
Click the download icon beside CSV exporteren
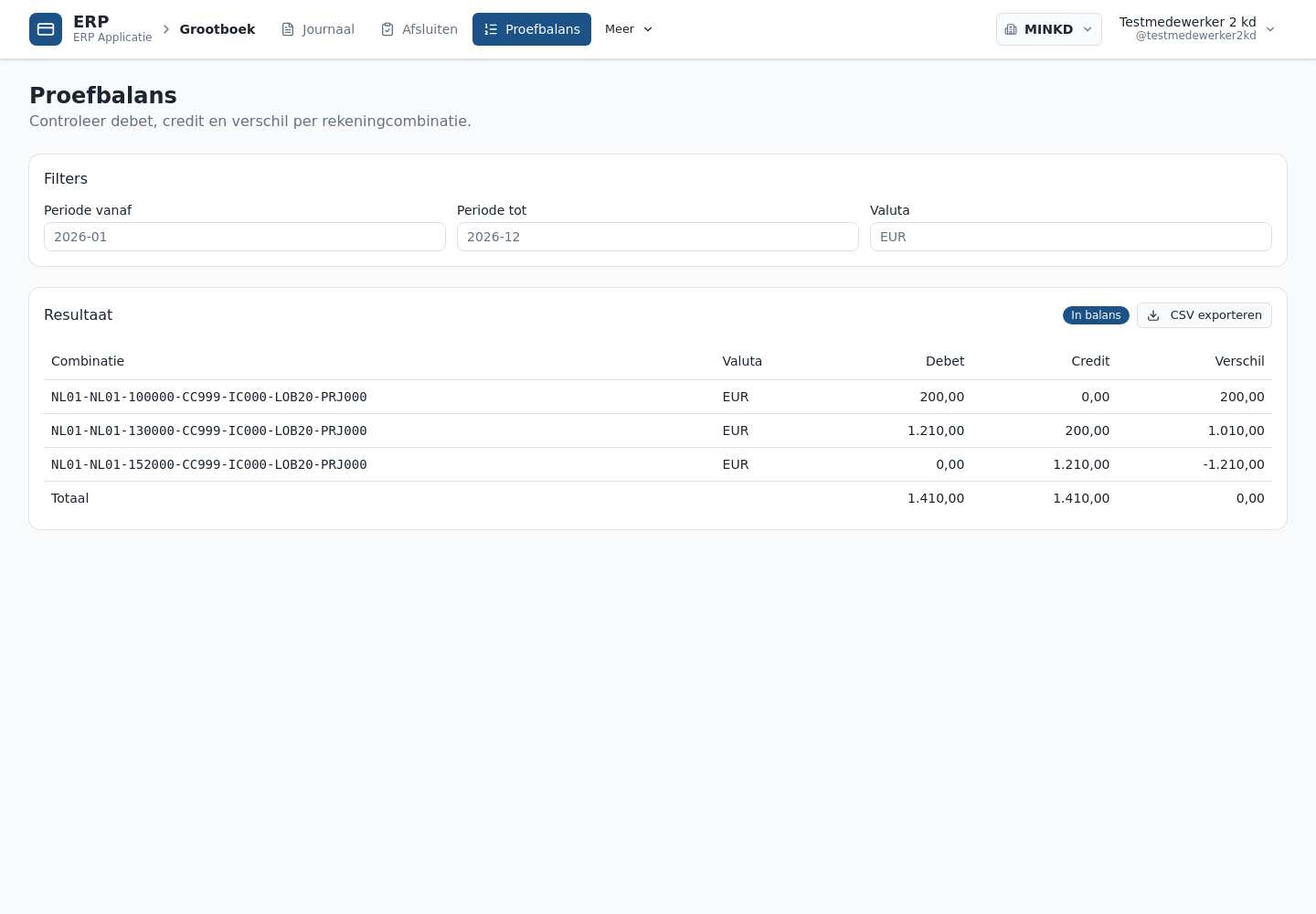[1153, 315]
